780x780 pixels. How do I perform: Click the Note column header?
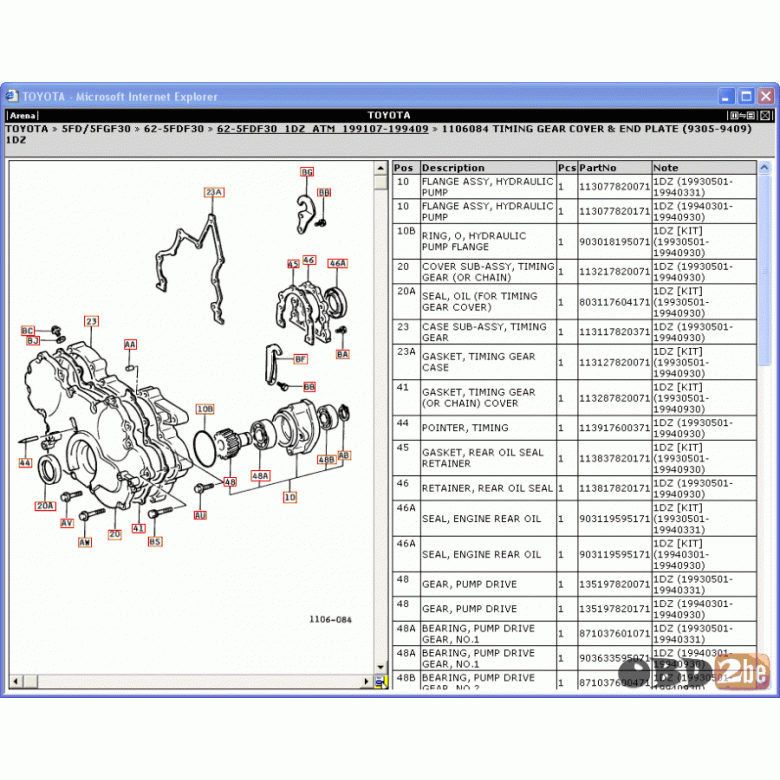coord(704,168)
